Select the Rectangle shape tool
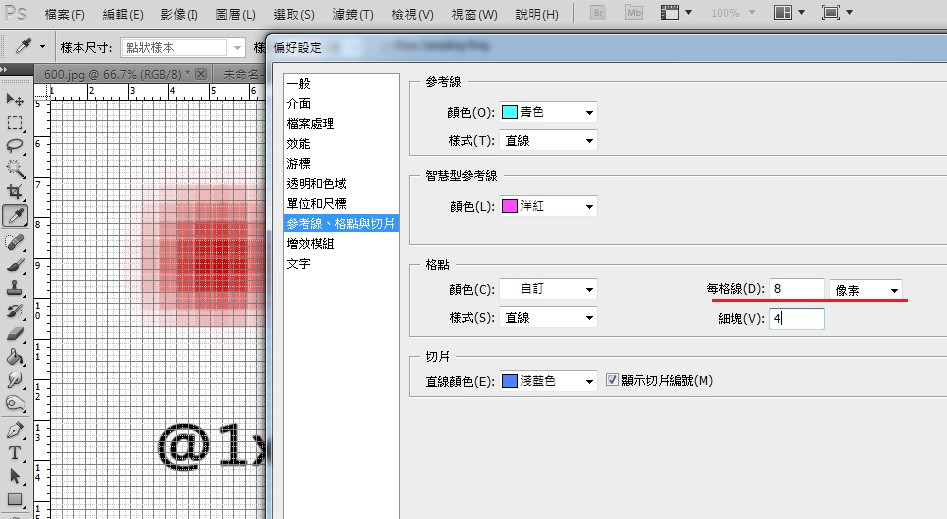This screenshot has height=519, width=947. (15, 499)
